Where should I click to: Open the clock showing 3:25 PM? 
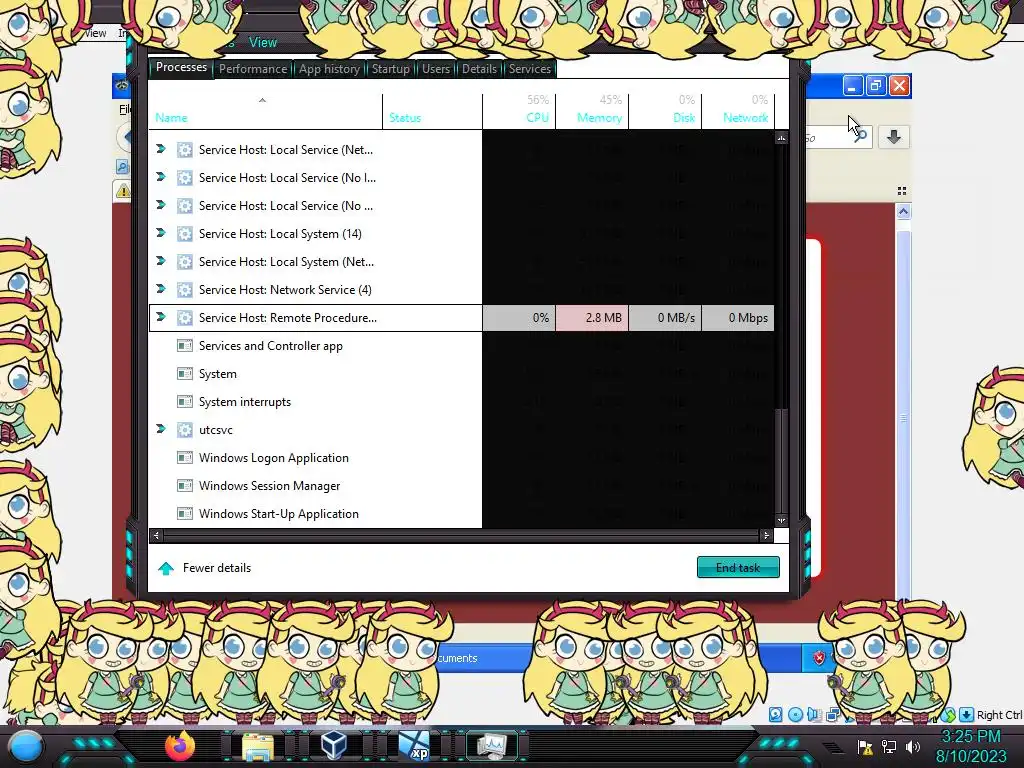pos(971,737)
